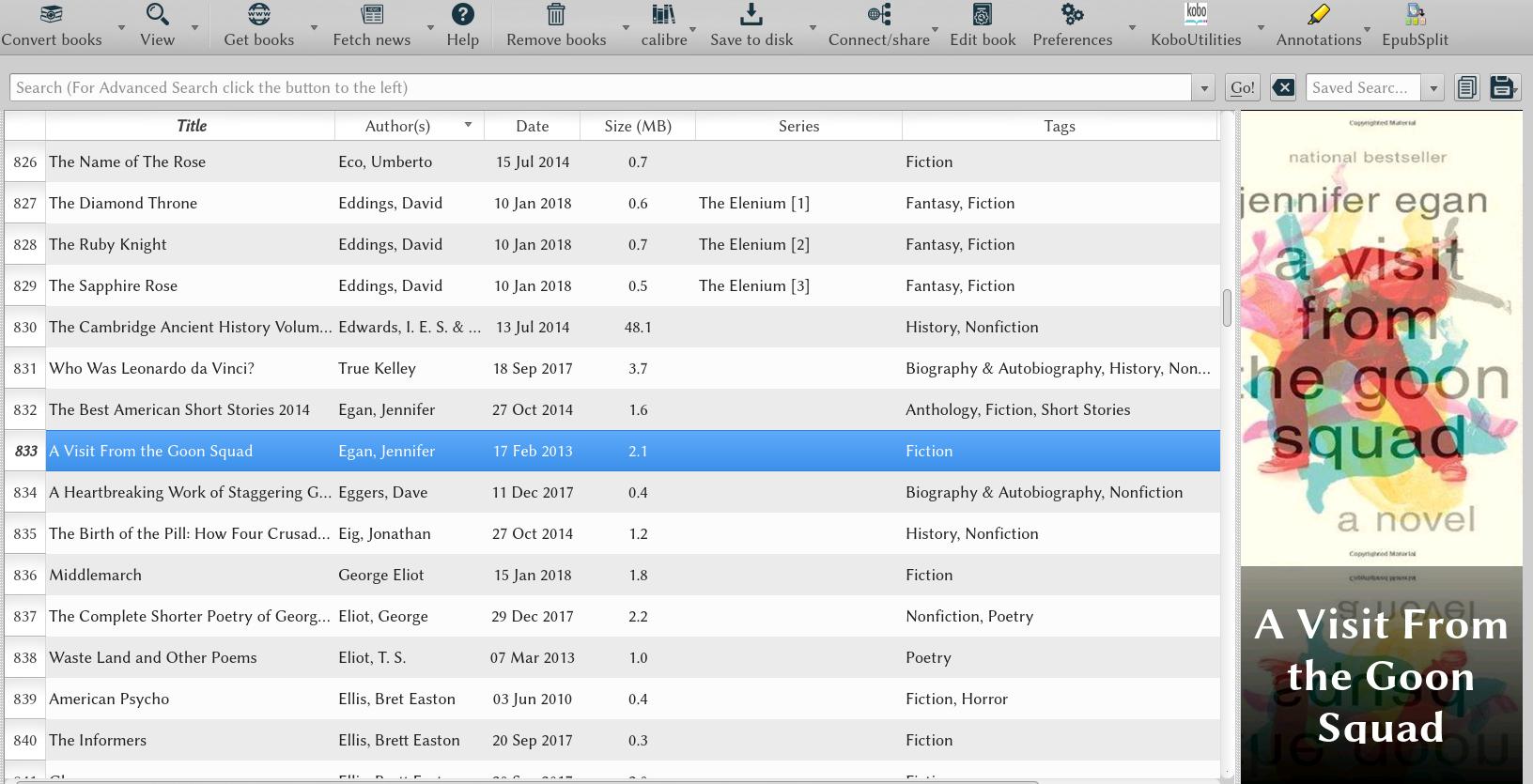Open the Get books dropdown arrow
This screenshot has width=1533, height=784.
pyautogui.click(x=314, y=27)
